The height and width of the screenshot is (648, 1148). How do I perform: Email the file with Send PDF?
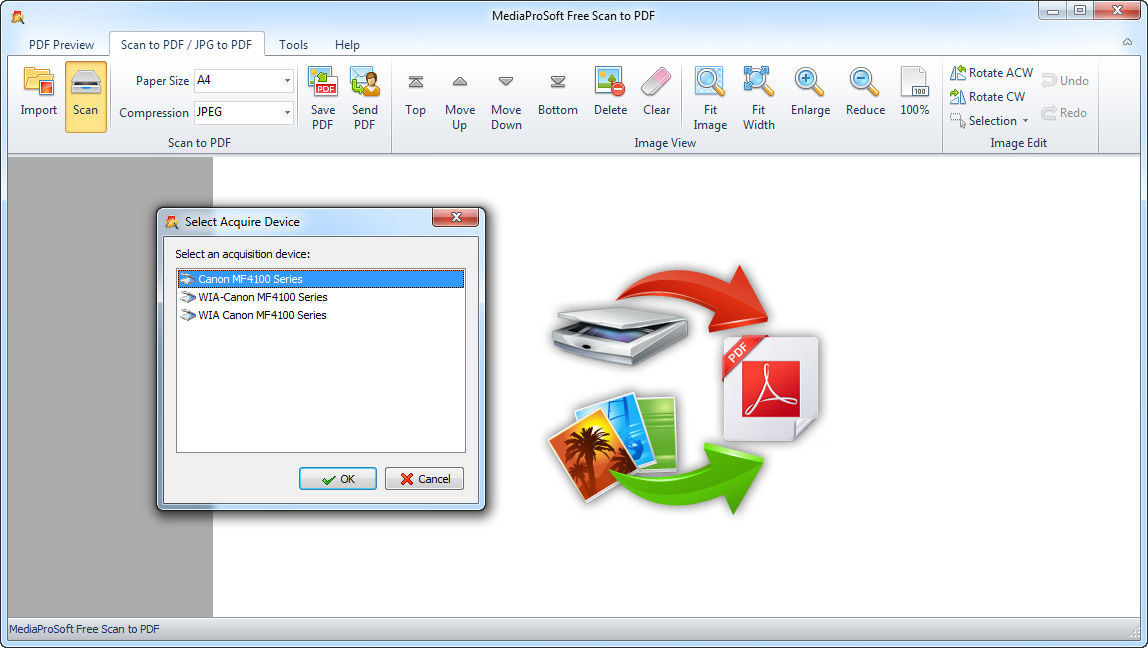[365, 98]
